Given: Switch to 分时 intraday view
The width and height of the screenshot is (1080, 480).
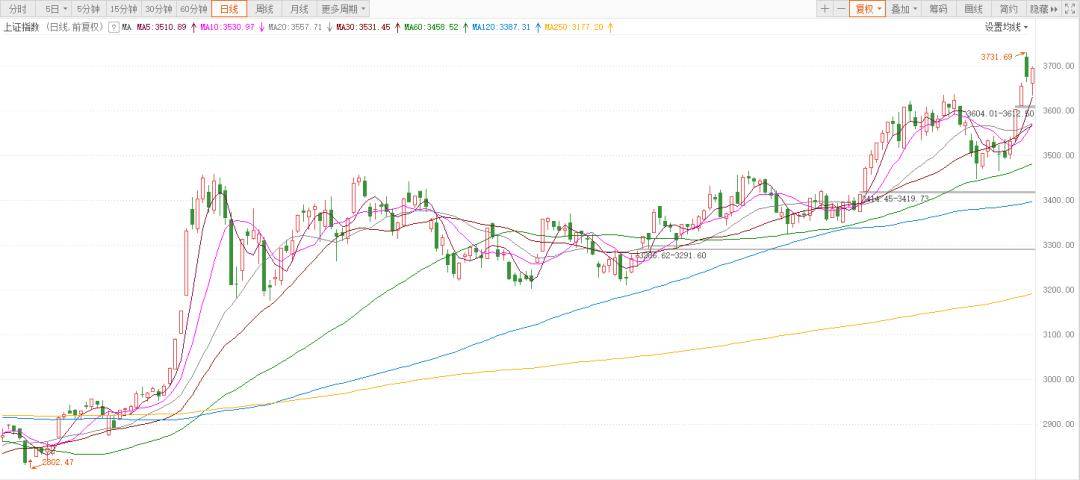Looking at the screenshot, I should (x=18, y=9).
